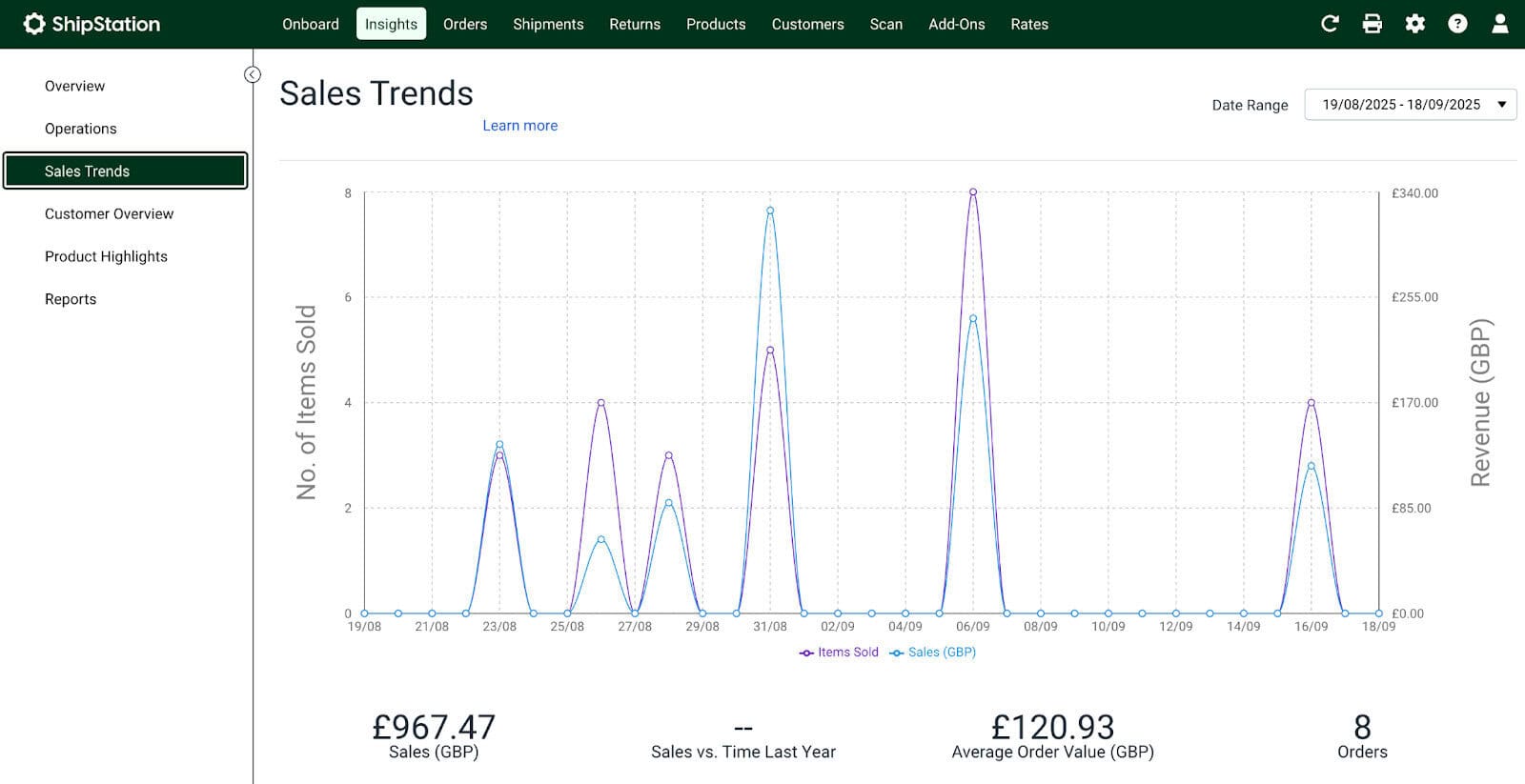Collapse the sidebar with the arrow icon
Image resolution: width=1525 pixels, height=784 pixels.
click(253, 74)
